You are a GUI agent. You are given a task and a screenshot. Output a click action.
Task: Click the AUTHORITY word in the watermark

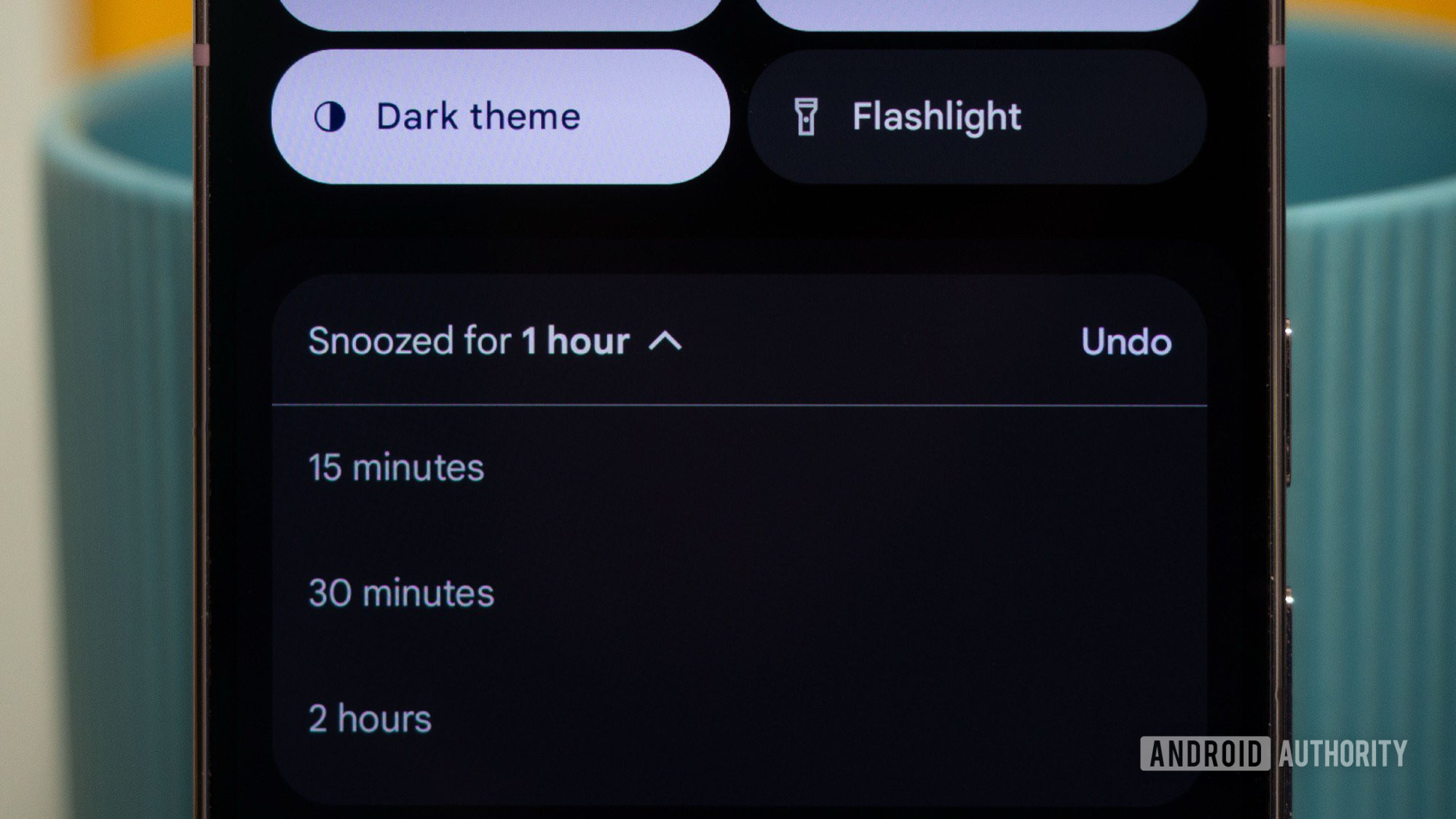coord(1342,753)
